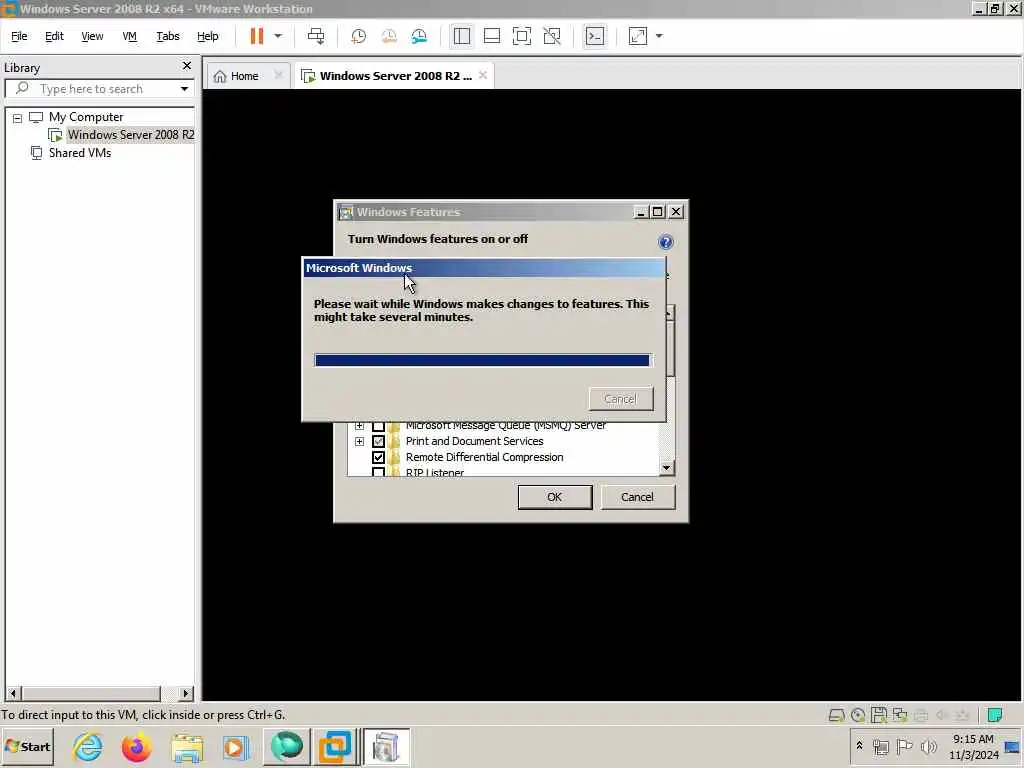Click the library scrollbar left arrow
This screenshot has width=1024, height=768.
coord(13,693)
